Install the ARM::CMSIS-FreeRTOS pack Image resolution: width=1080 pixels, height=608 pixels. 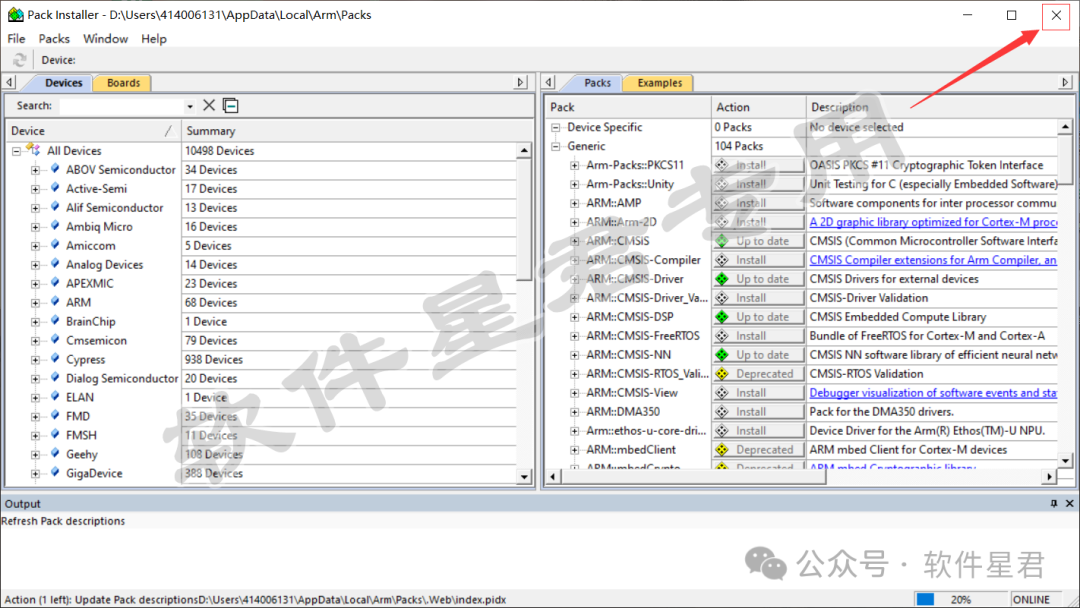758,335
